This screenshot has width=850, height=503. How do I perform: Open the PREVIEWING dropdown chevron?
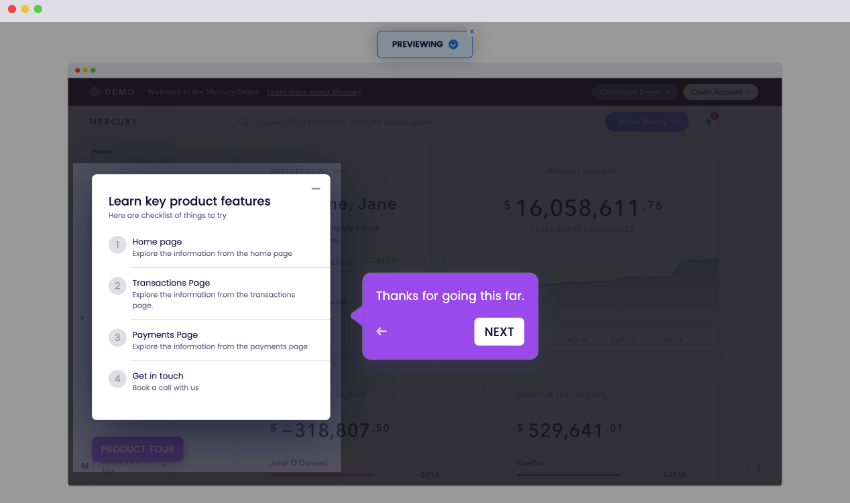[453, 44]
